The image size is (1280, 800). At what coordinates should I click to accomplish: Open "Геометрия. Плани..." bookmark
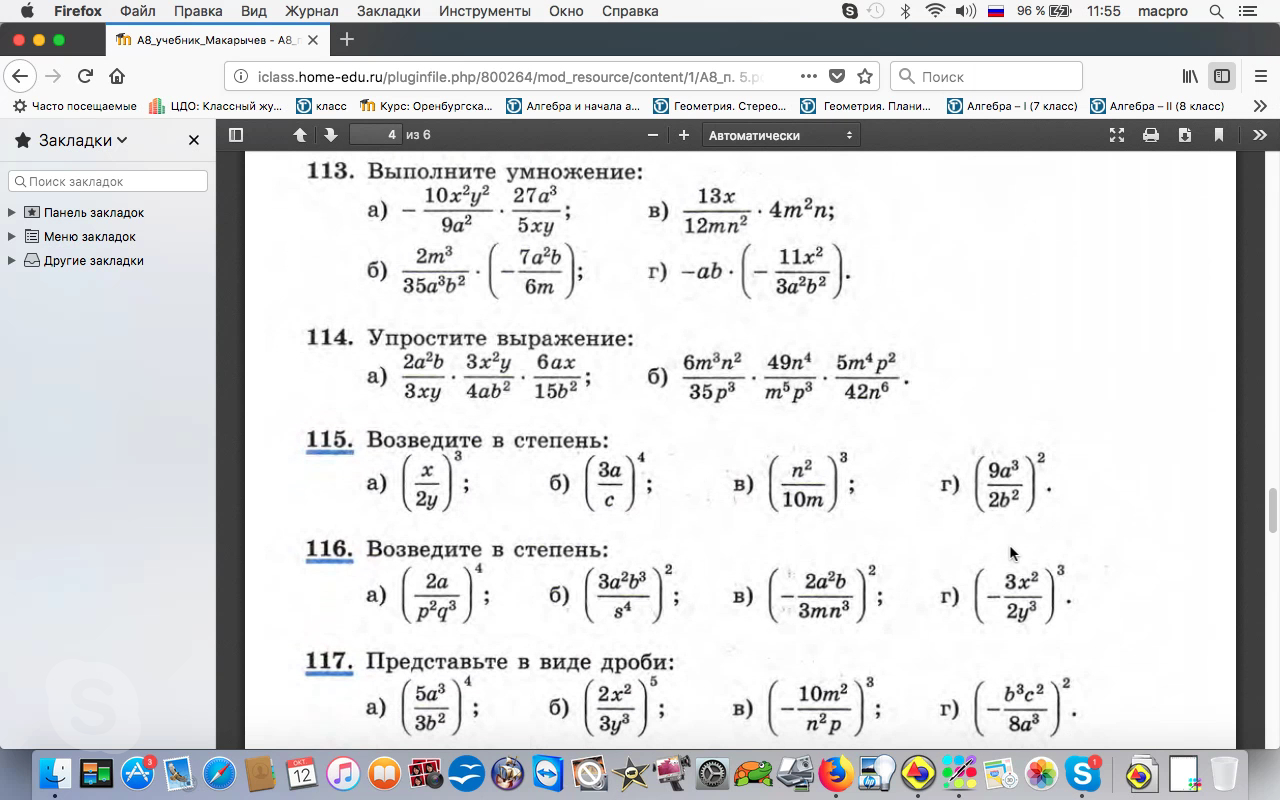867,106
